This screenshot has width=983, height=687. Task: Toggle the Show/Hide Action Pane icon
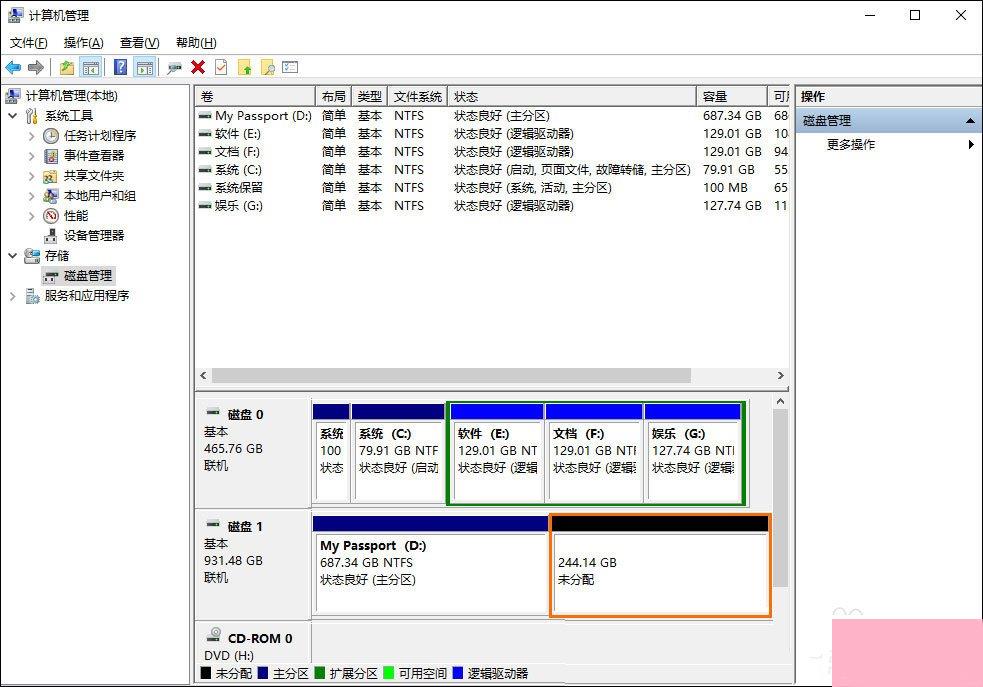(x=145, y=67)
